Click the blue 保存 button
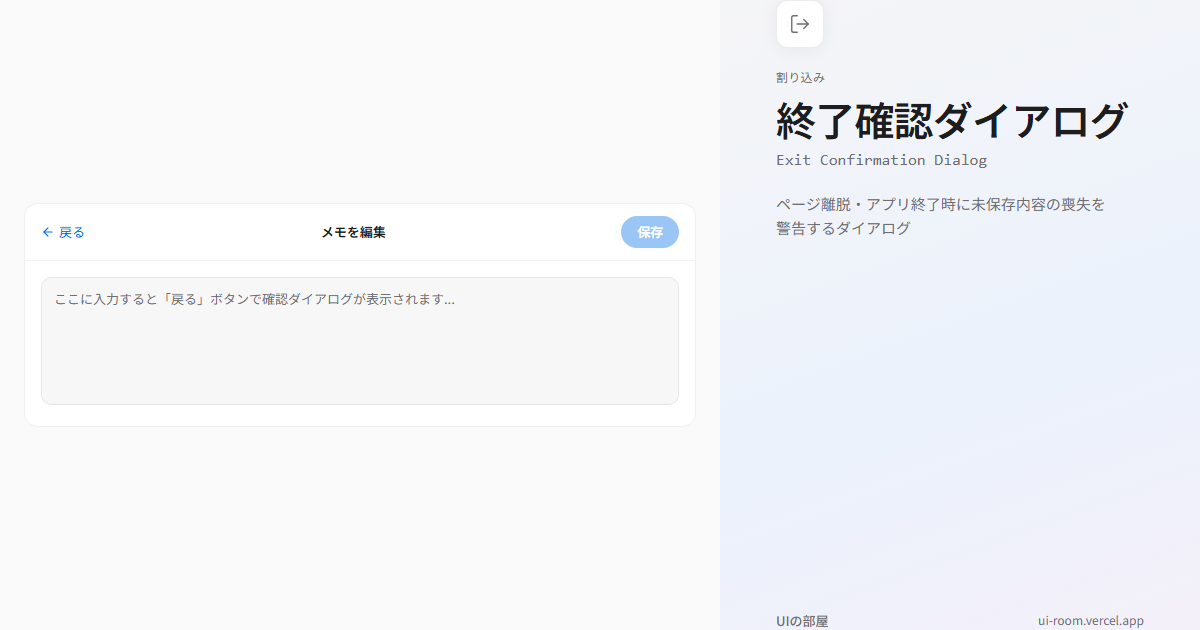The width and height of the screenshot is (1200, 630). tap(650, 232)
